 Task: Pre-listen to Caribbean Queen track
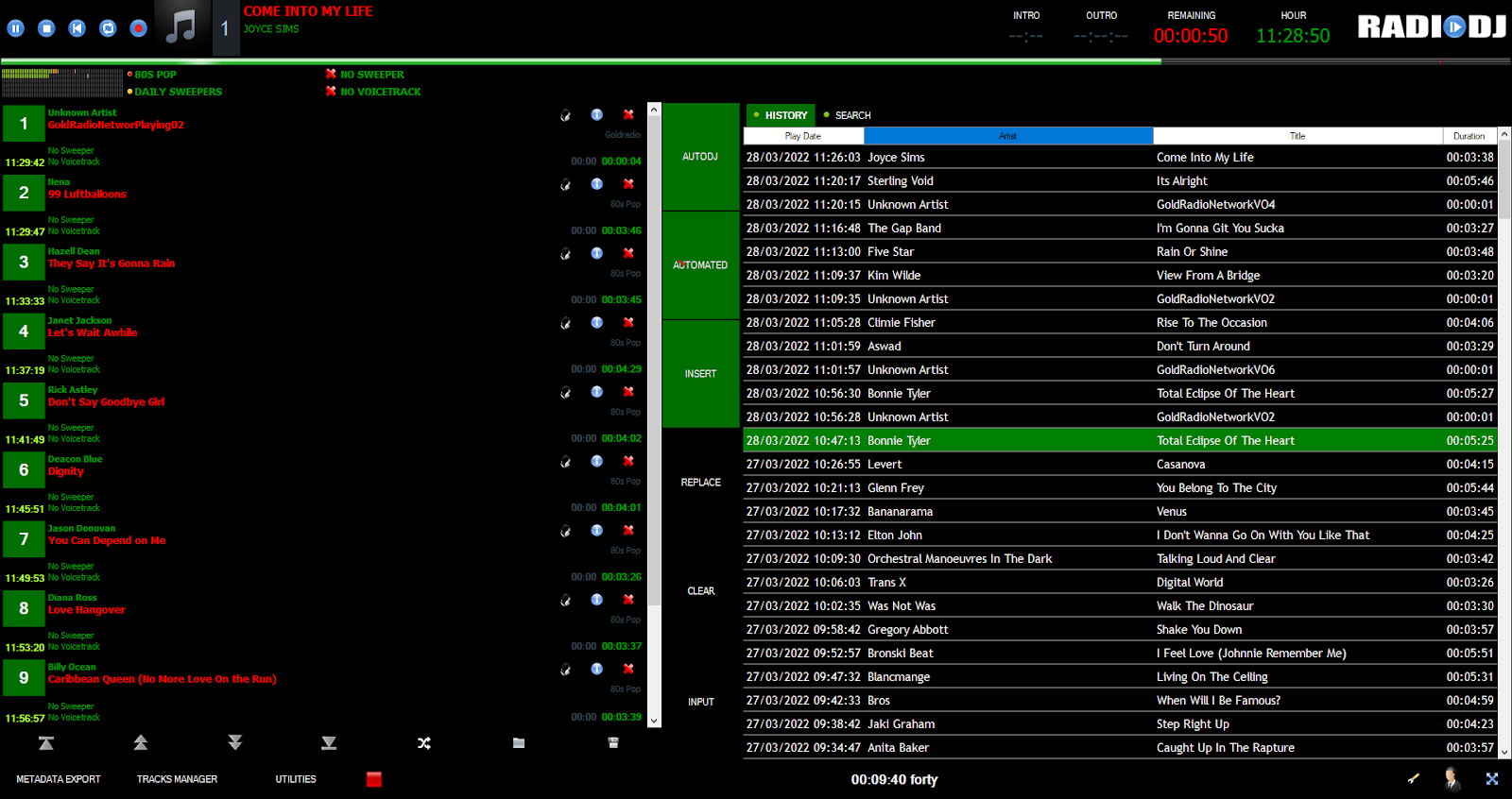point(565,670)
